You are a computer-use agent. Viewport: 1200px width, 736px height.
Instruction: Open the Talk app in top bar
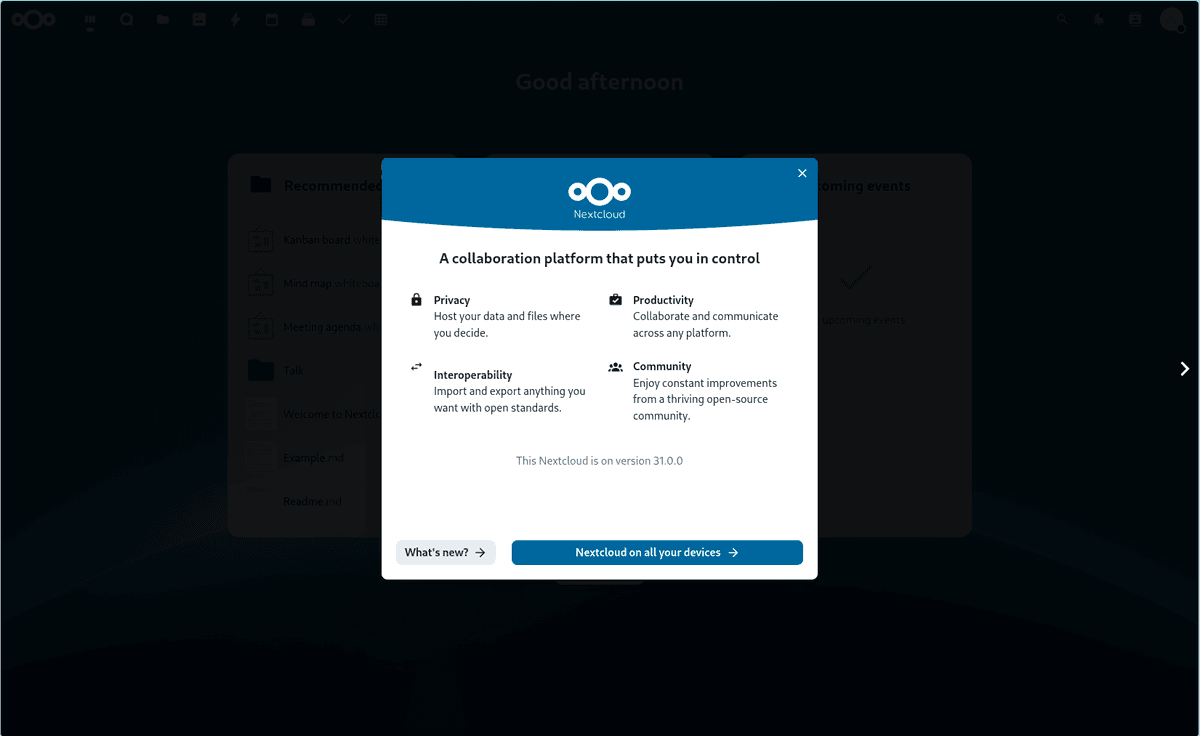pos(126,20)
